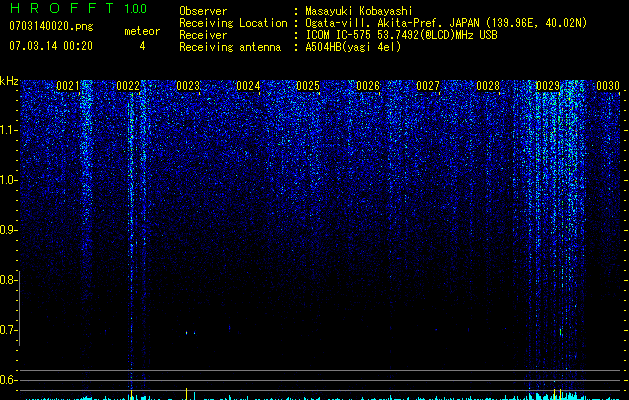Click the HROFFT 1.0.0 title text

[x=78, y=8]
